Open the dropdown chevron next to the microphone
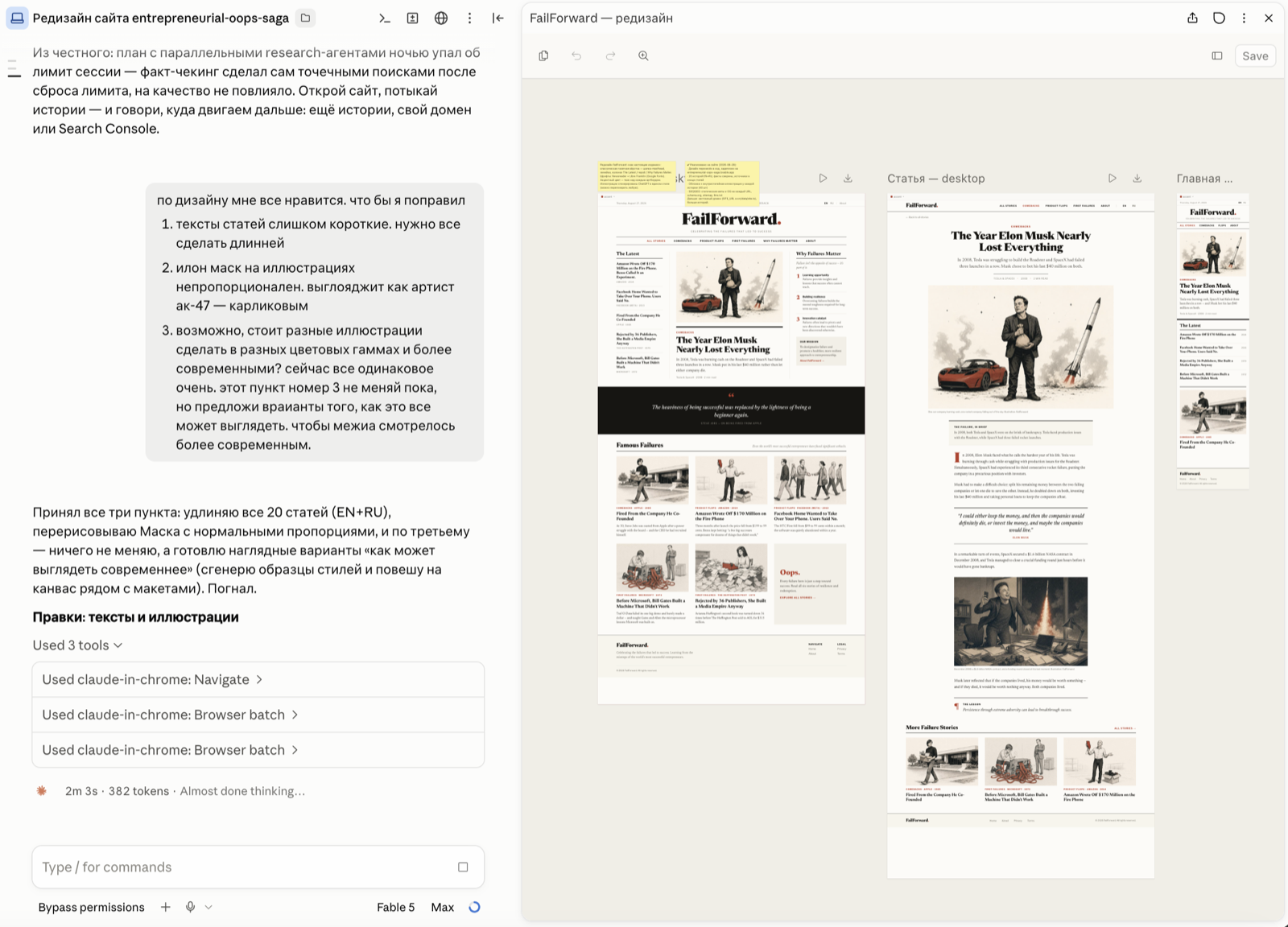This screenshot has height=927, width=1288. (208, 907)
